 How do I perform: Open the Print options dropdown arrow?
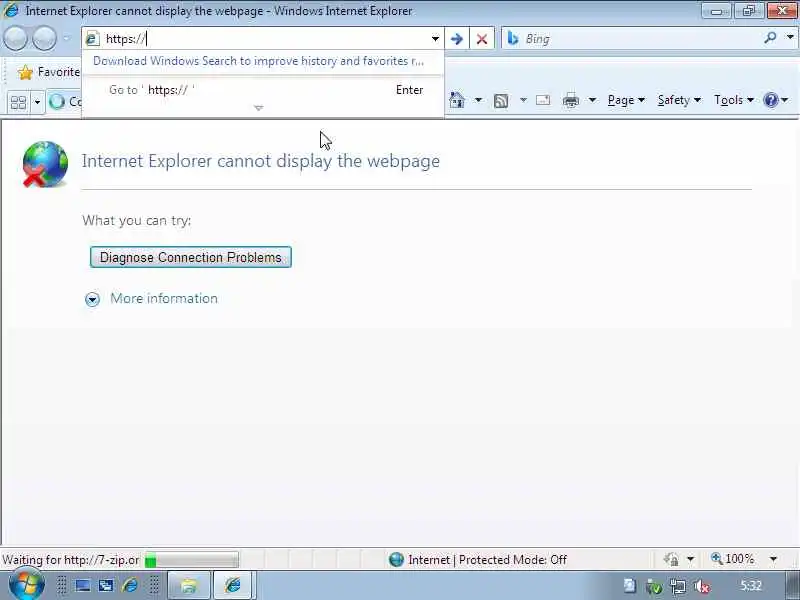(592, 100)
